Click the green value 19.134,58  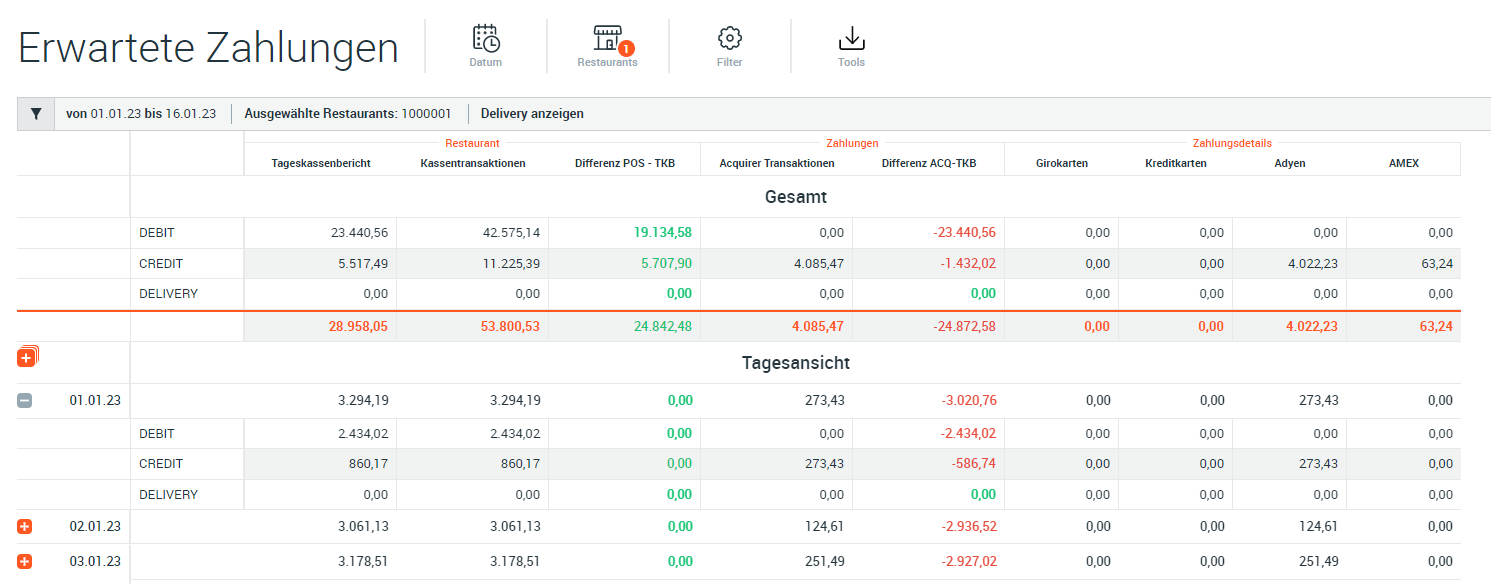tap(662, 233)
